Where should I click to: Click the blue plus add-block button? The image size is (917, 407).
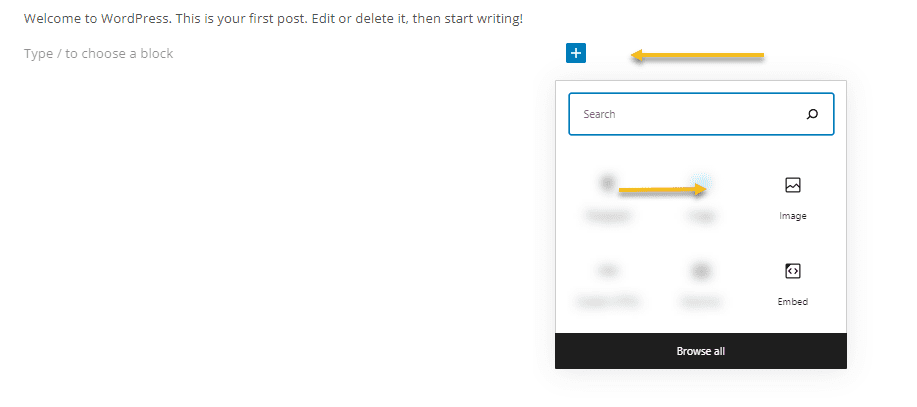click(575, 53)
